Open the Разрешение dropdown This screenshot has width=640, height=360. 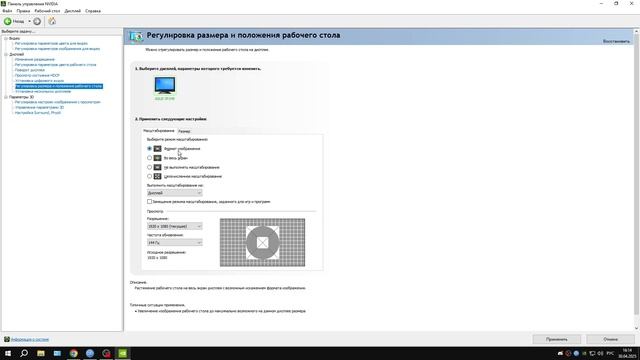tap(174, 226)
